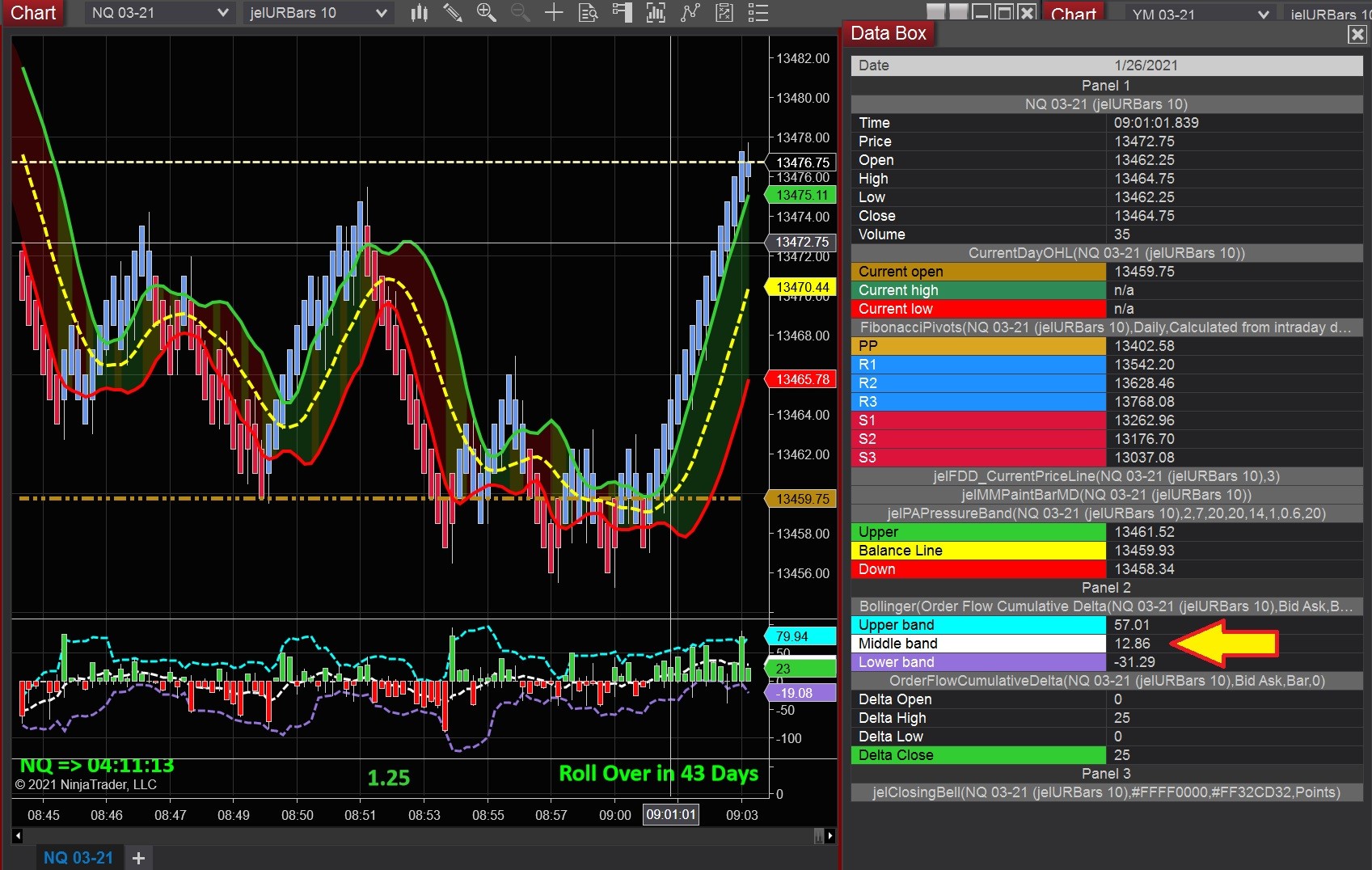Click the zoom in magnifier
Screen dimensions: 1372x870
(486, 13)
